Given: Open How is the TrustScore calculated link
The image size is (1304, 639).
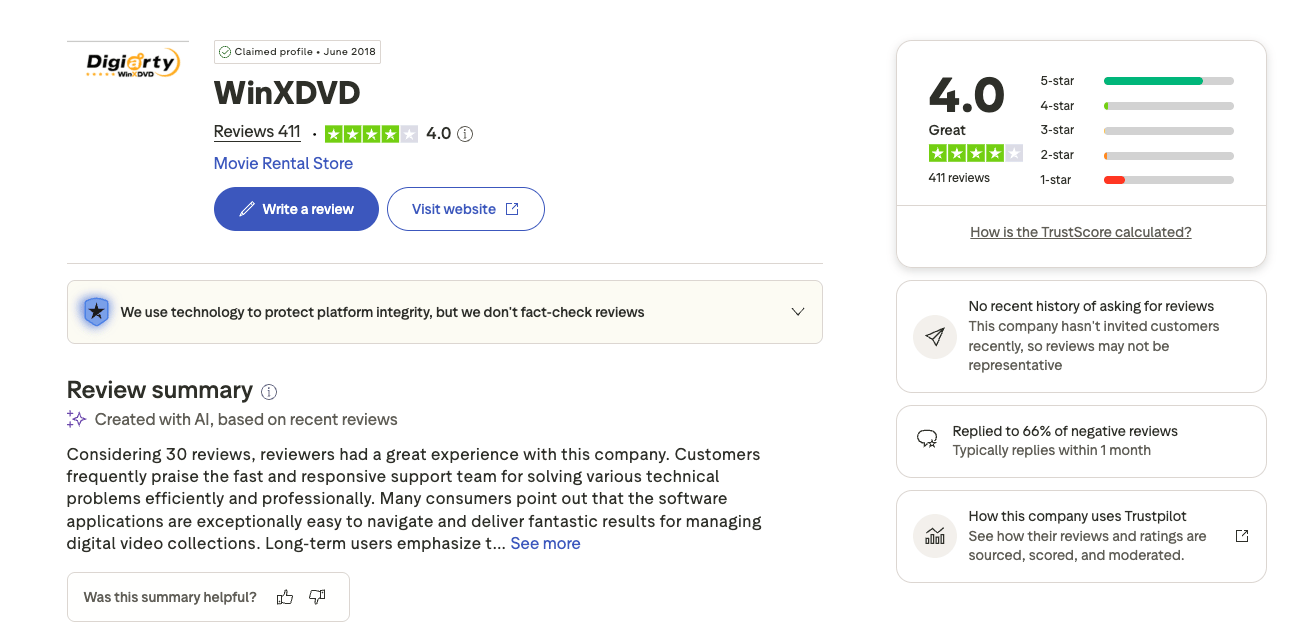Looking at the screenshot, I should [1081, 232].
